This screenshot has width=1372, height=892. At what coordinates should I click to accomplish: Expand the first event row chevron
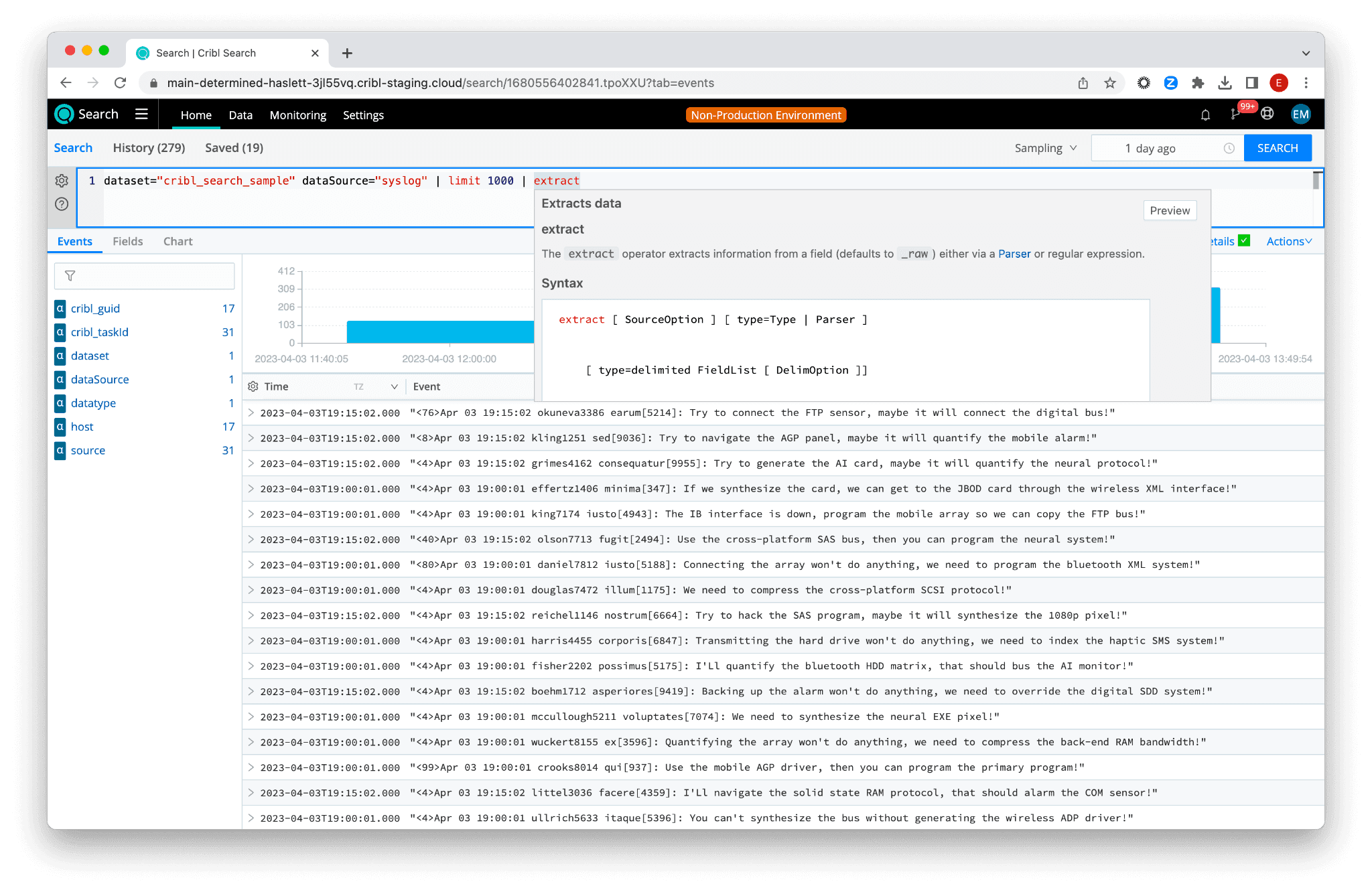tap(251, 413)
